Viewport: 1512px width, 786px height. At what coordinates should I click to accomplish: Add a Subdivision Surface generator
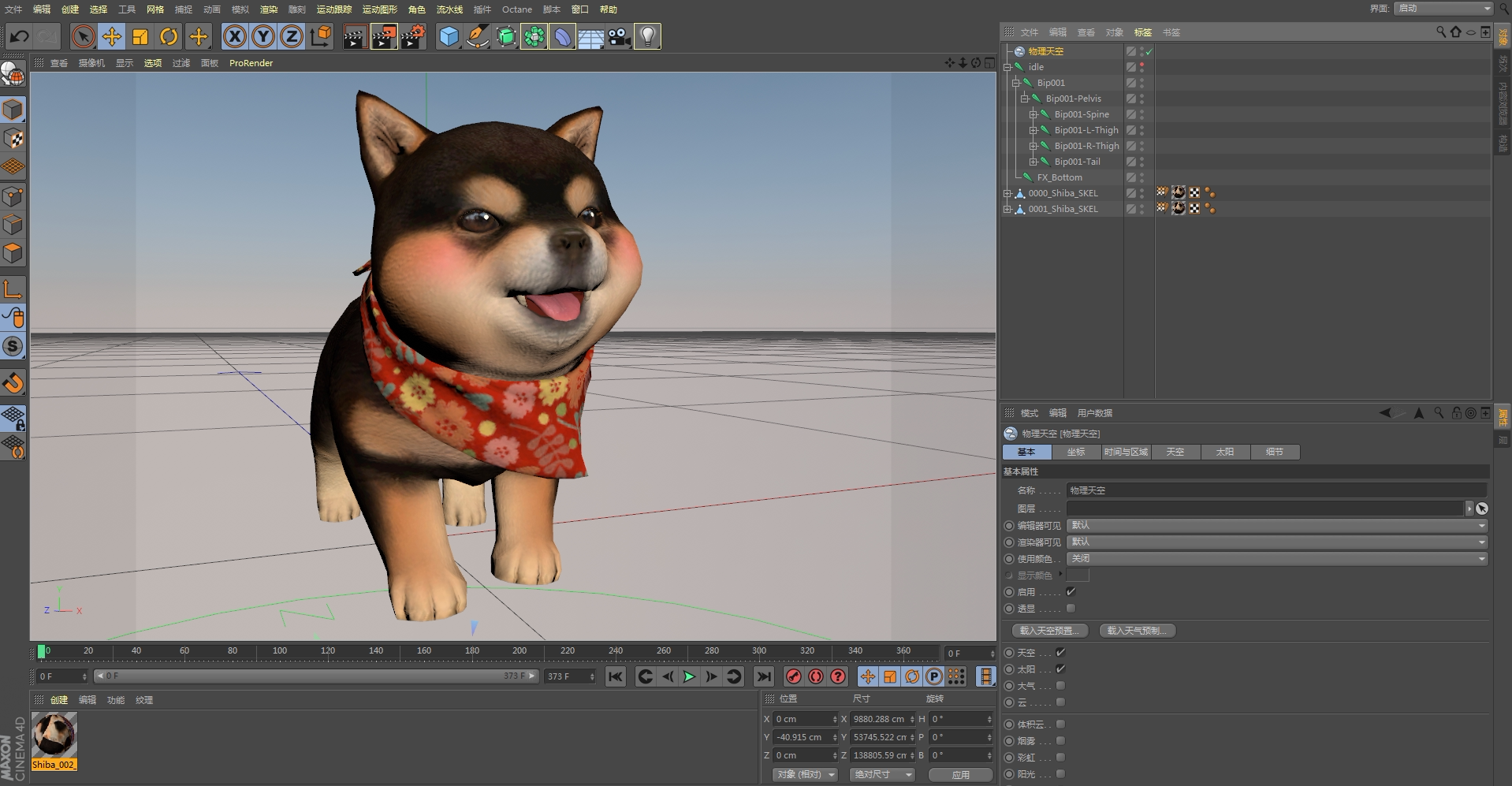(506, 36)
